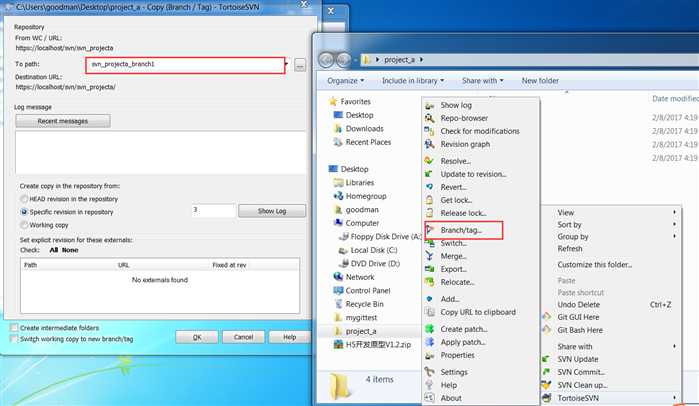699x406 pixels.
Task: Open the Organize dropdown in Explorer
Action: (x=345, y=81)
